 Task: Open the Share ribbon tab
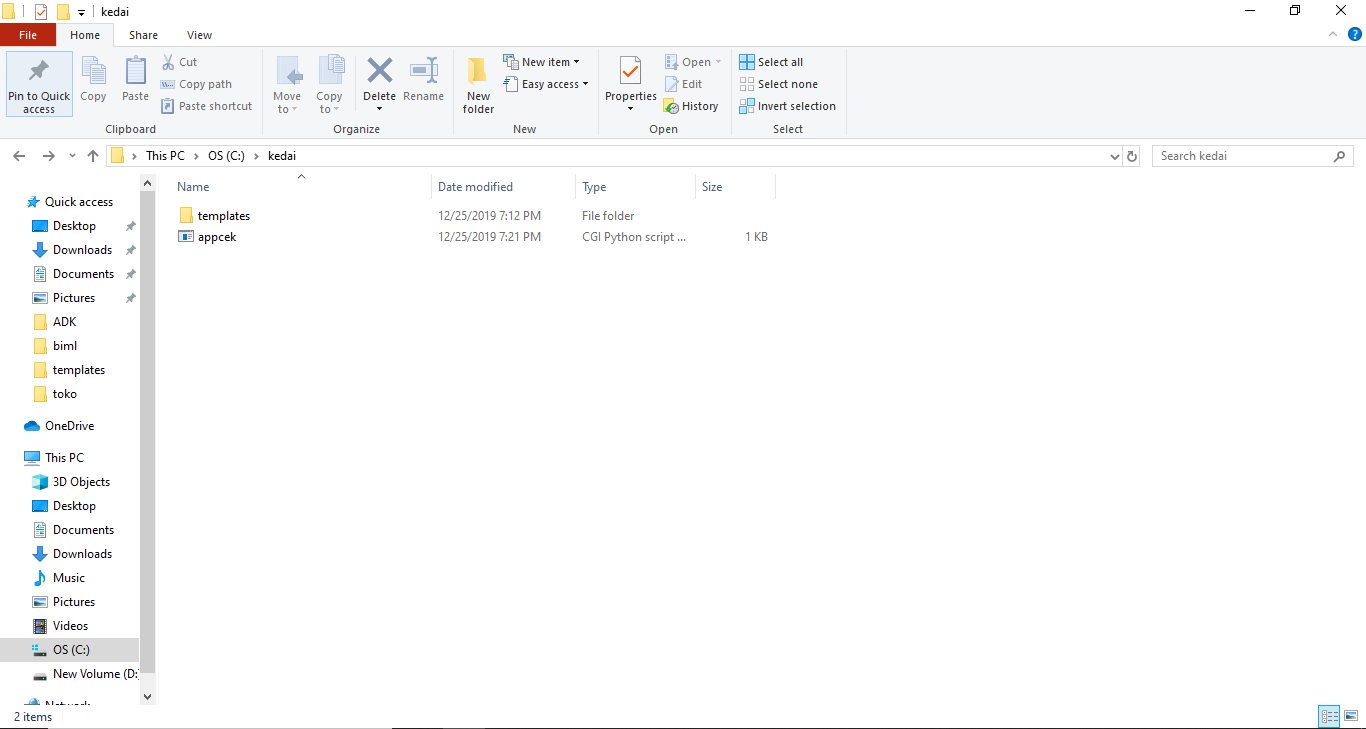tap(143, 34)
